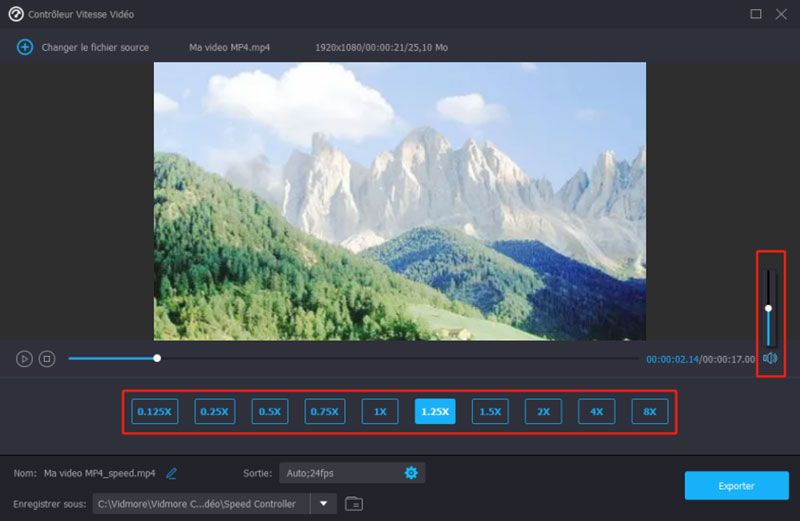Image resolution: width=800 pixels, height=521 pixels.
Task: Select 0.5X playback speed
Action: [269, 411]
